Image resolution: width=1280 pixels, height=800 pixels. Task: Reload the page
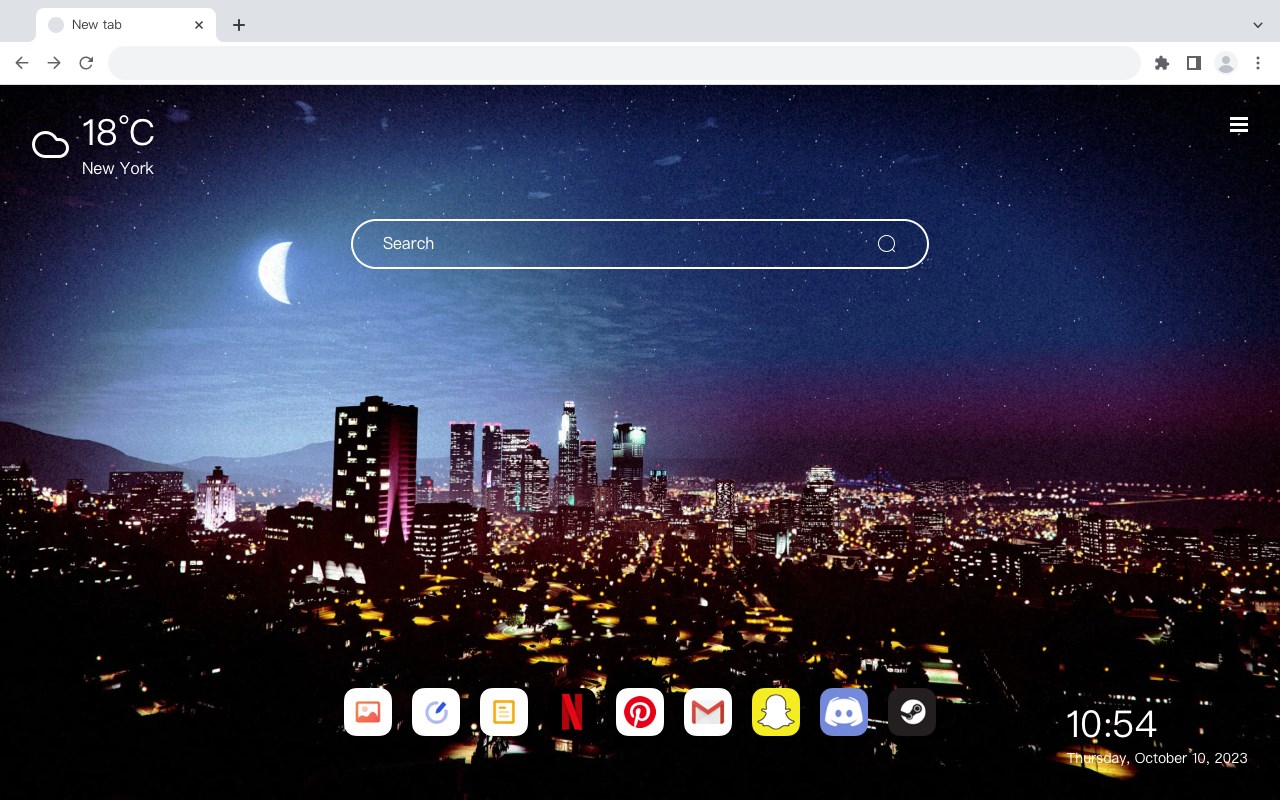pos(86,63)
